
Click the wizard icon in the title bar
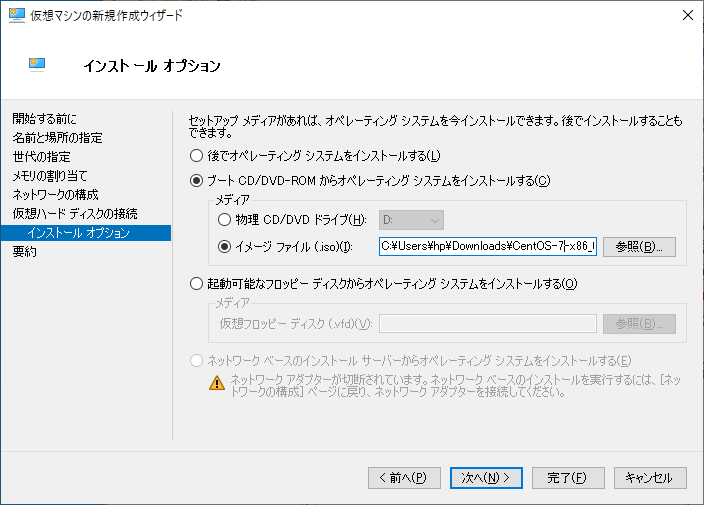pos(17,15)
